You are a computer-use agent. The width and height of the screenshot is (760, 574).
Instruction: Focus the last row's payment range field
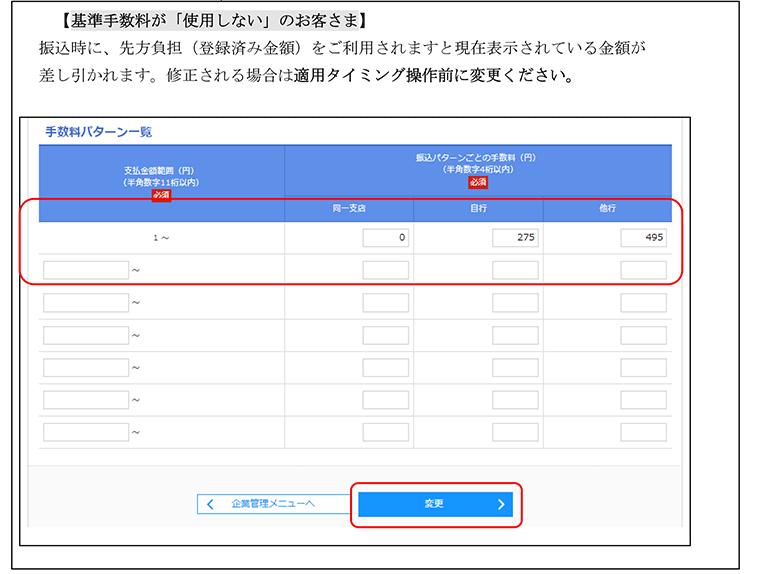tap(86, 432)
